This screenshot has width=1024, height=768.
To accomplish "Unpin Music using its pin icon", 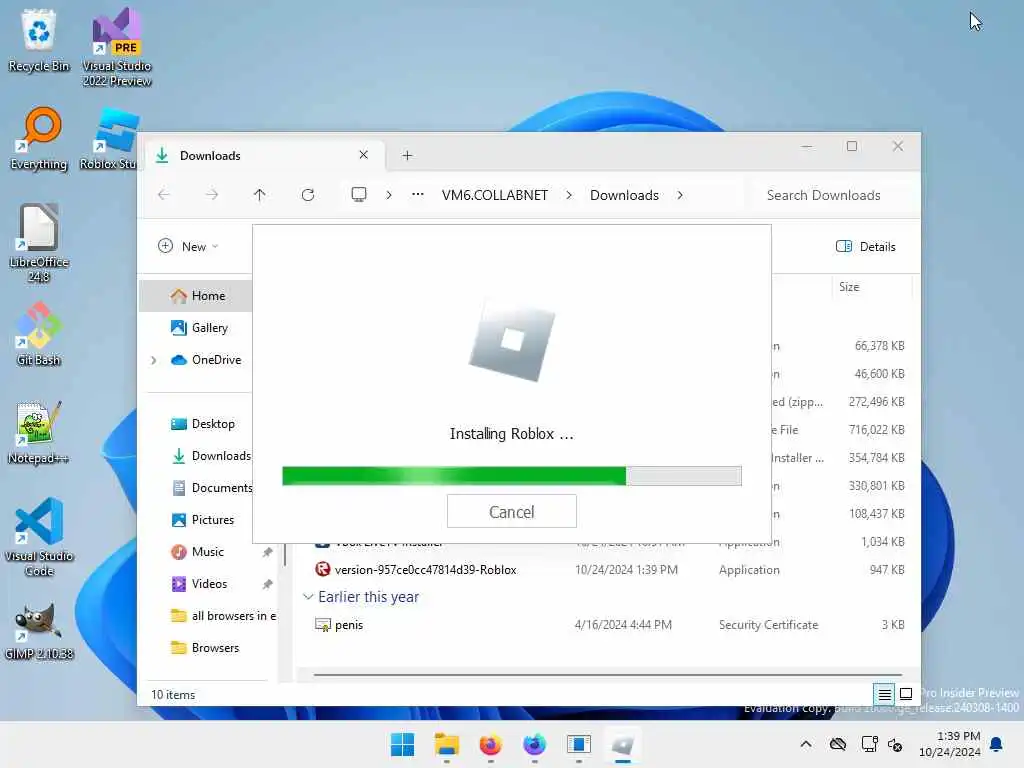I will point(267,552).
